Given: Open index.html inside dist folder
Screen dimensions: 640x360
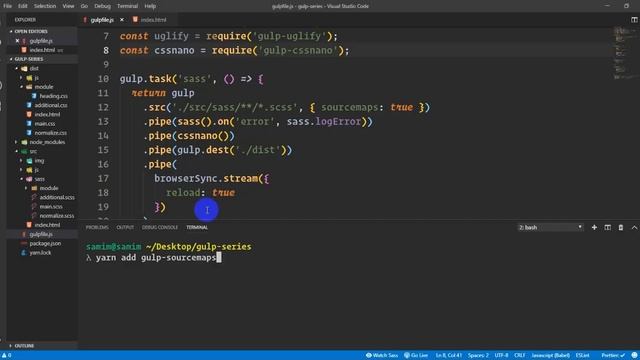Looking at the screenshot, I should 47,115.
